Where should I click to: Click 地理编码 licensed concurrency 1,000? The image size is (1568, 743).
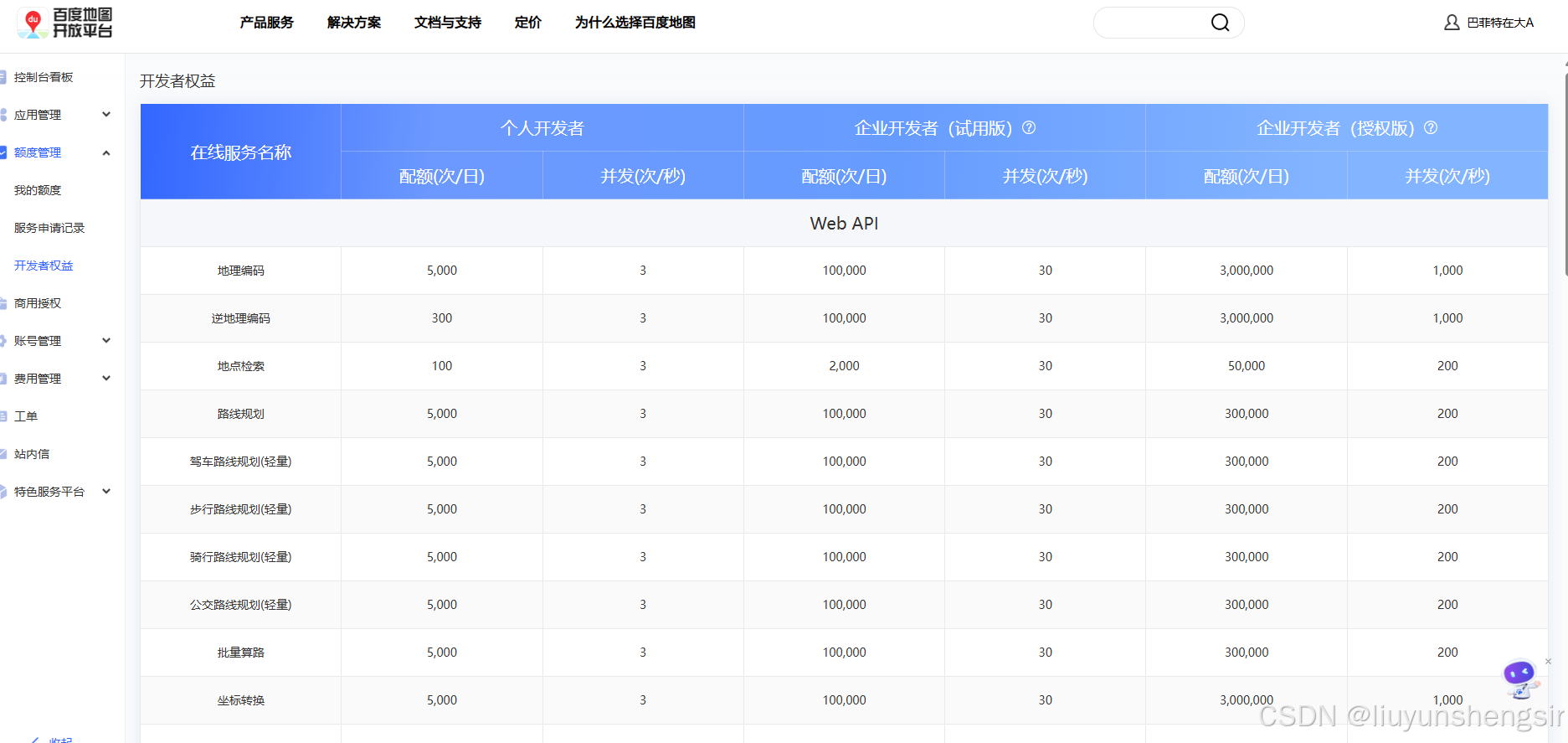point(1447,271)
